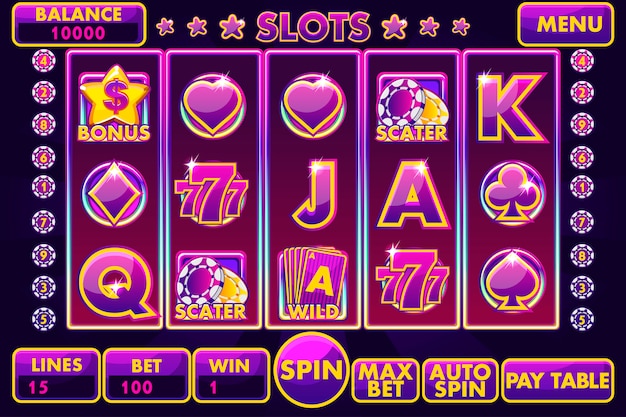Open the Pay Table
The height and width of the screenshot is (417, 626).
point(558,380)
